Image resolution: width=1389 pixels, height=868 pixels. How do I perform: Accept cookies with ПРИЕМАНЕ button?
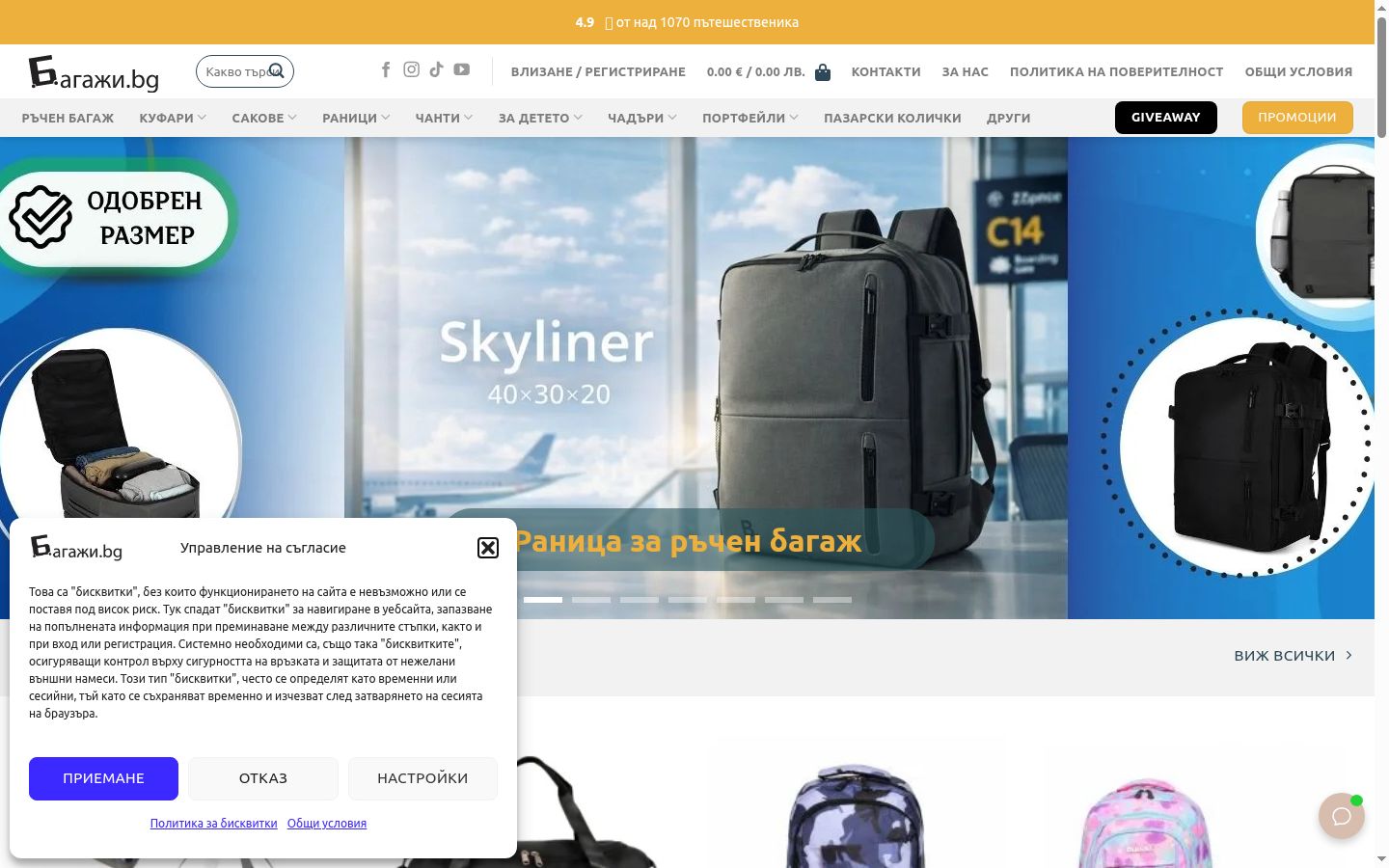(103, 778)
